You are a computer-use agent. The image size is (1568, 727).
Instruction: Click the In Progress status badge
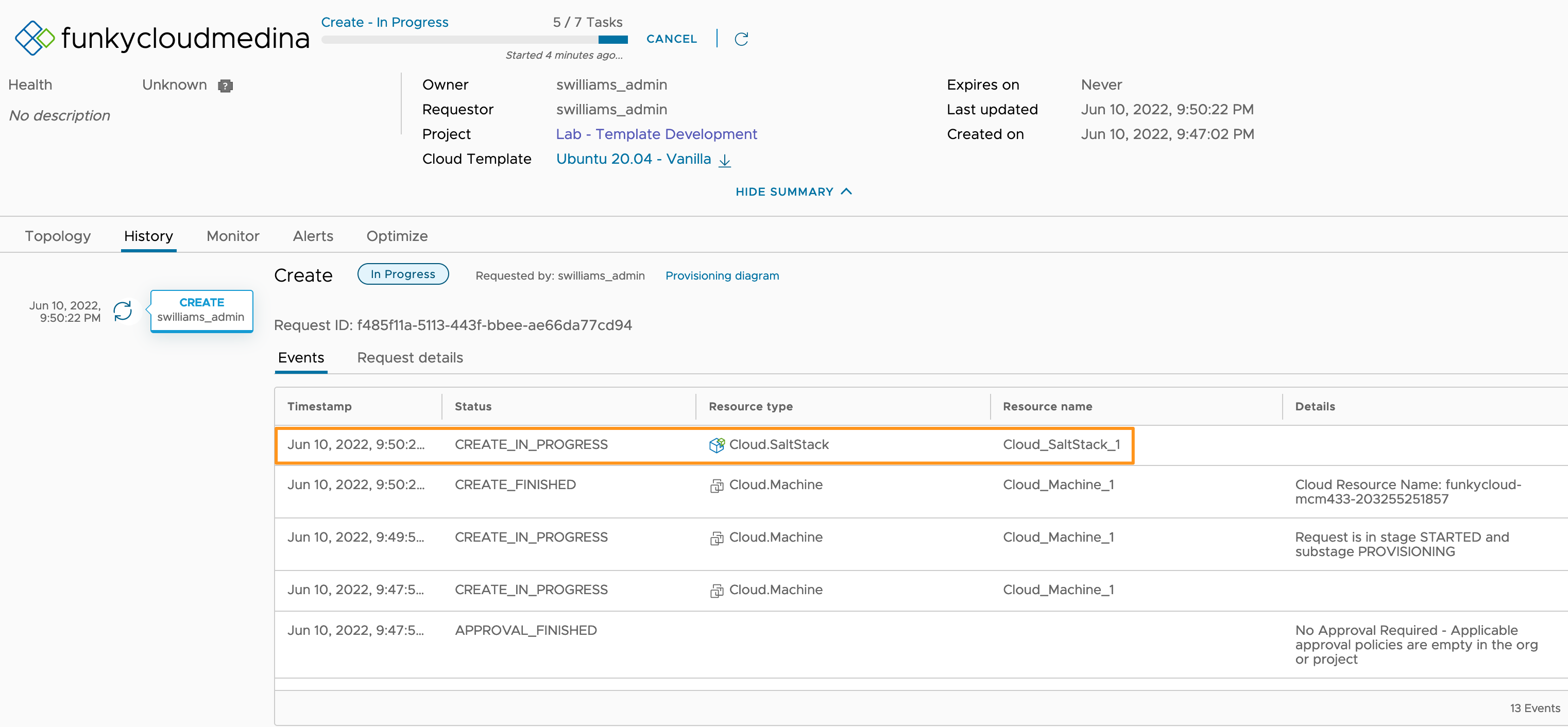coord(403,274)
